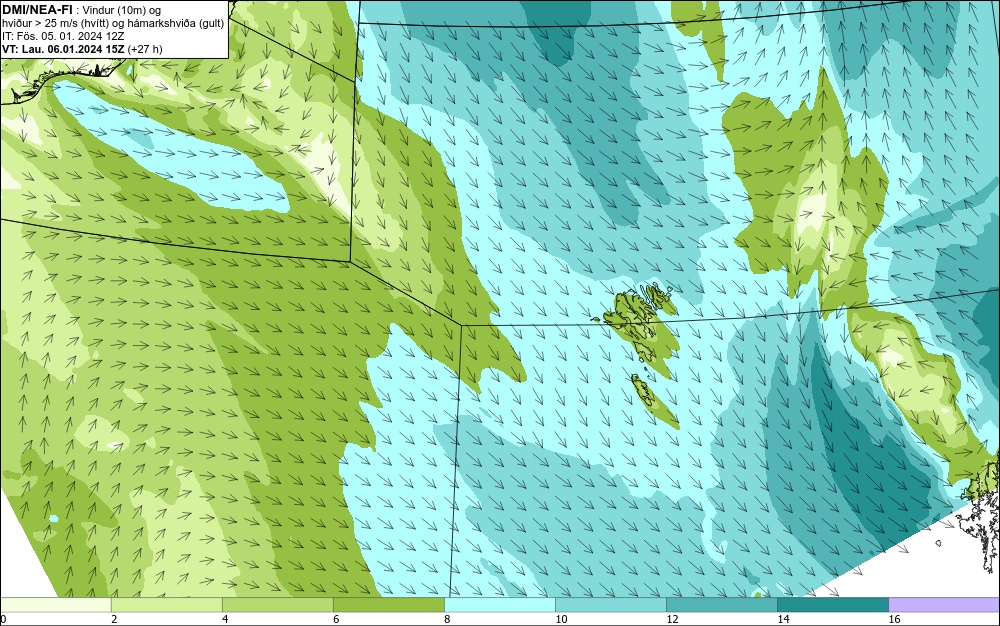Click the legend scale label 4
Viewport: 1000px width, 626px height.
225,619
